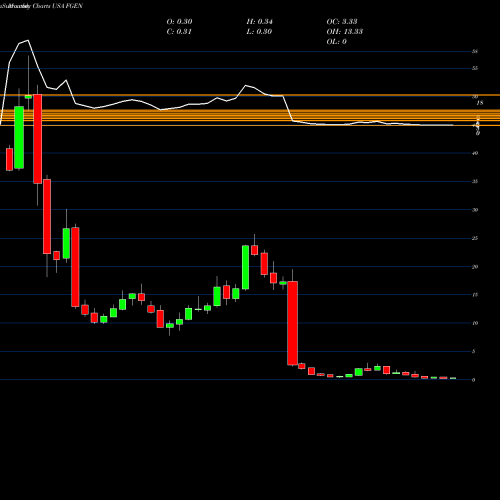
Task: Click the 'OH: 13.33' reading
Action: click(x=345, y=32)
